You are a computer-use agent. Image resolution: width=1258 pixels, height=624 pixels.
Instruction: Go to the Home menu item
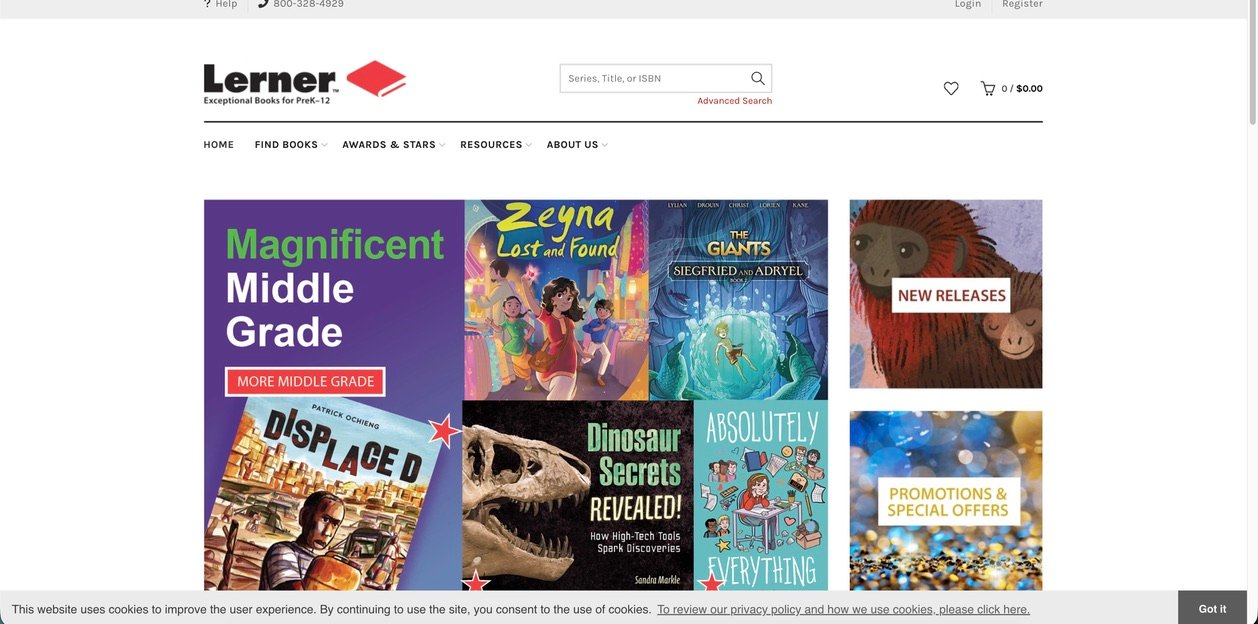(219, 145)
